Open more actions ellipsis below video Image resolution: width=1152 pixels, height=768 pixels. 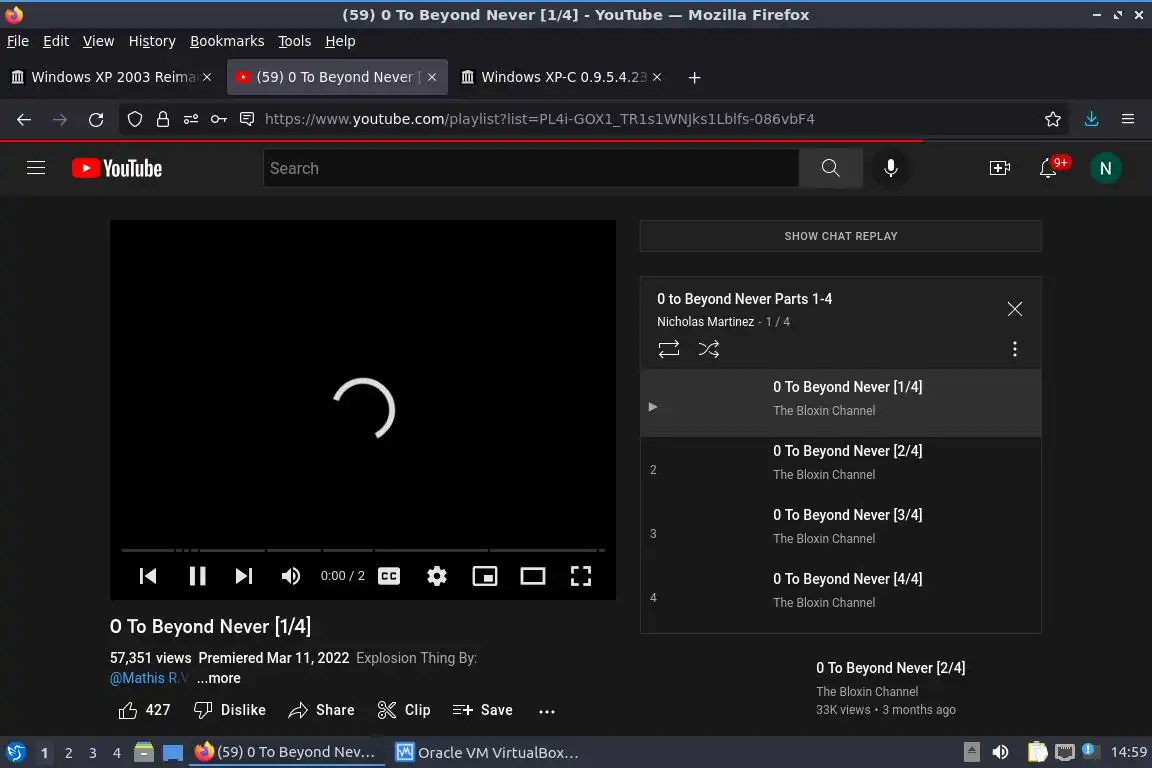(x=547, y=711)
